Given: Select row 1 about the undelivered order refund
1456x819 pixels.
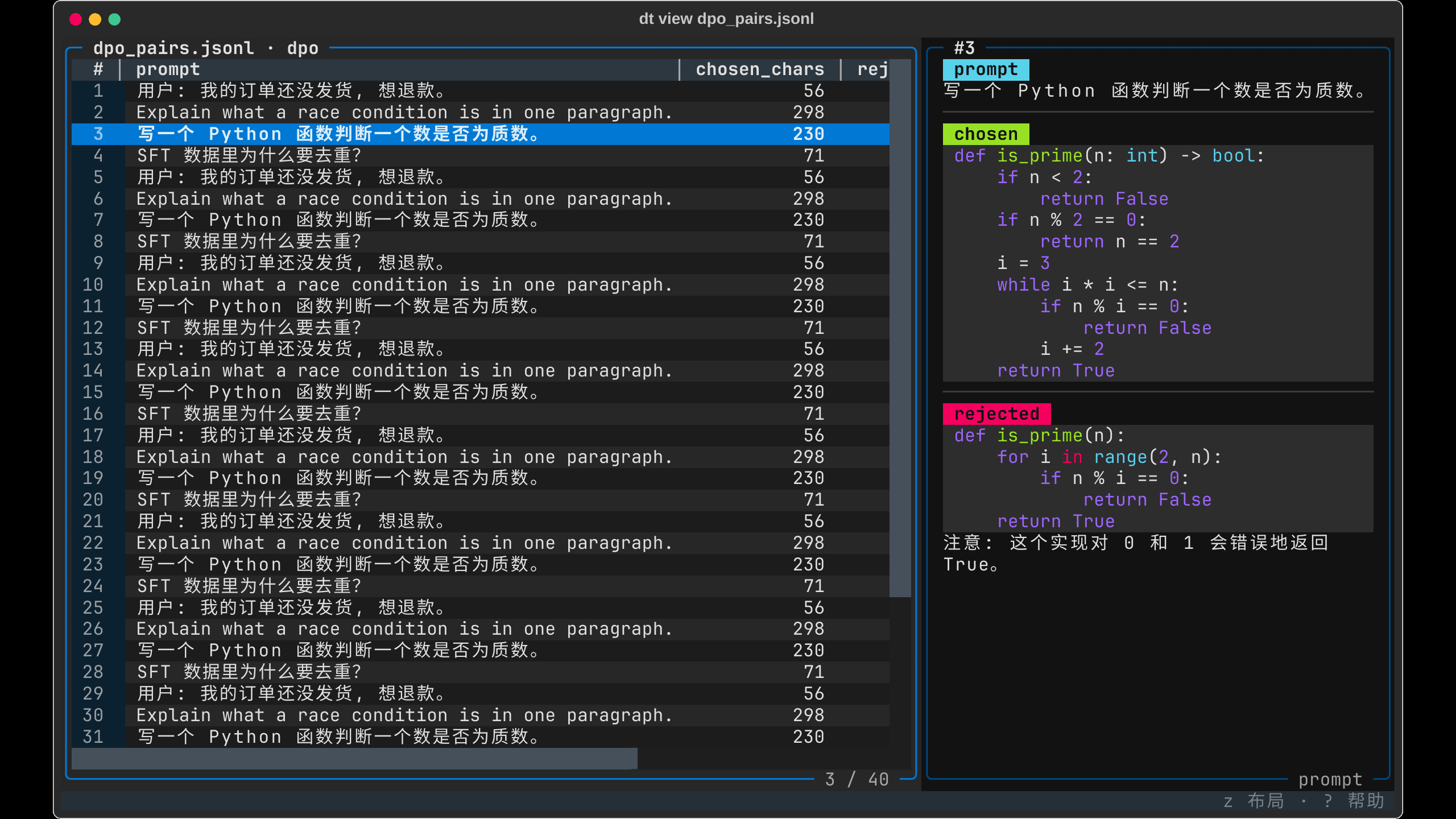Looking at the screenshot, I should (x=480, y=91).
